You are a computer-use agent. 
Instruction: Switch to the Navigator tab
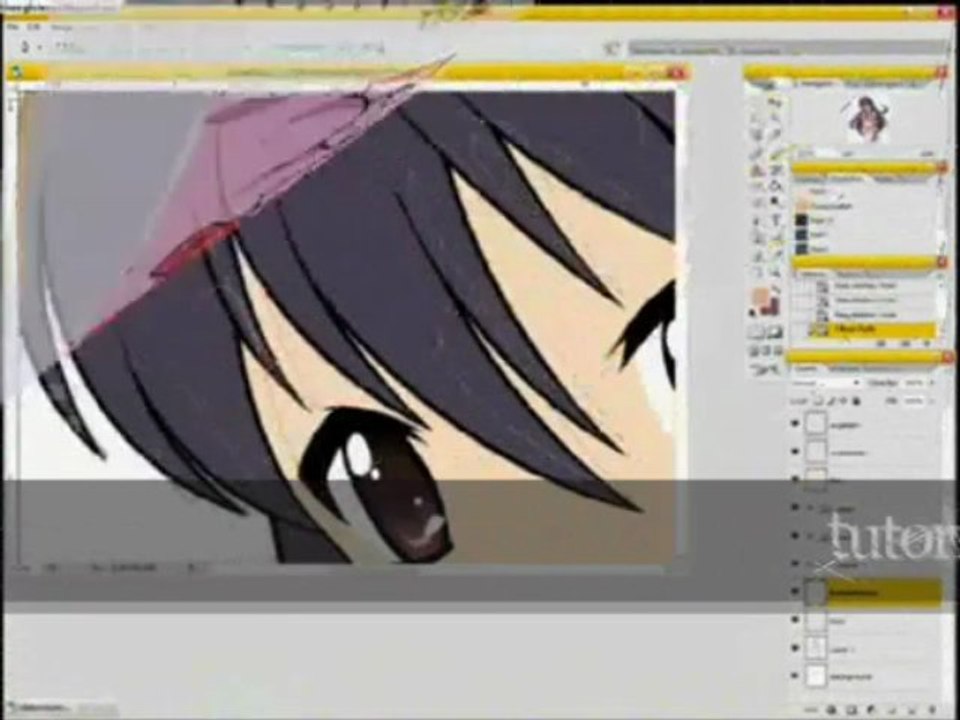click(815, 84)
